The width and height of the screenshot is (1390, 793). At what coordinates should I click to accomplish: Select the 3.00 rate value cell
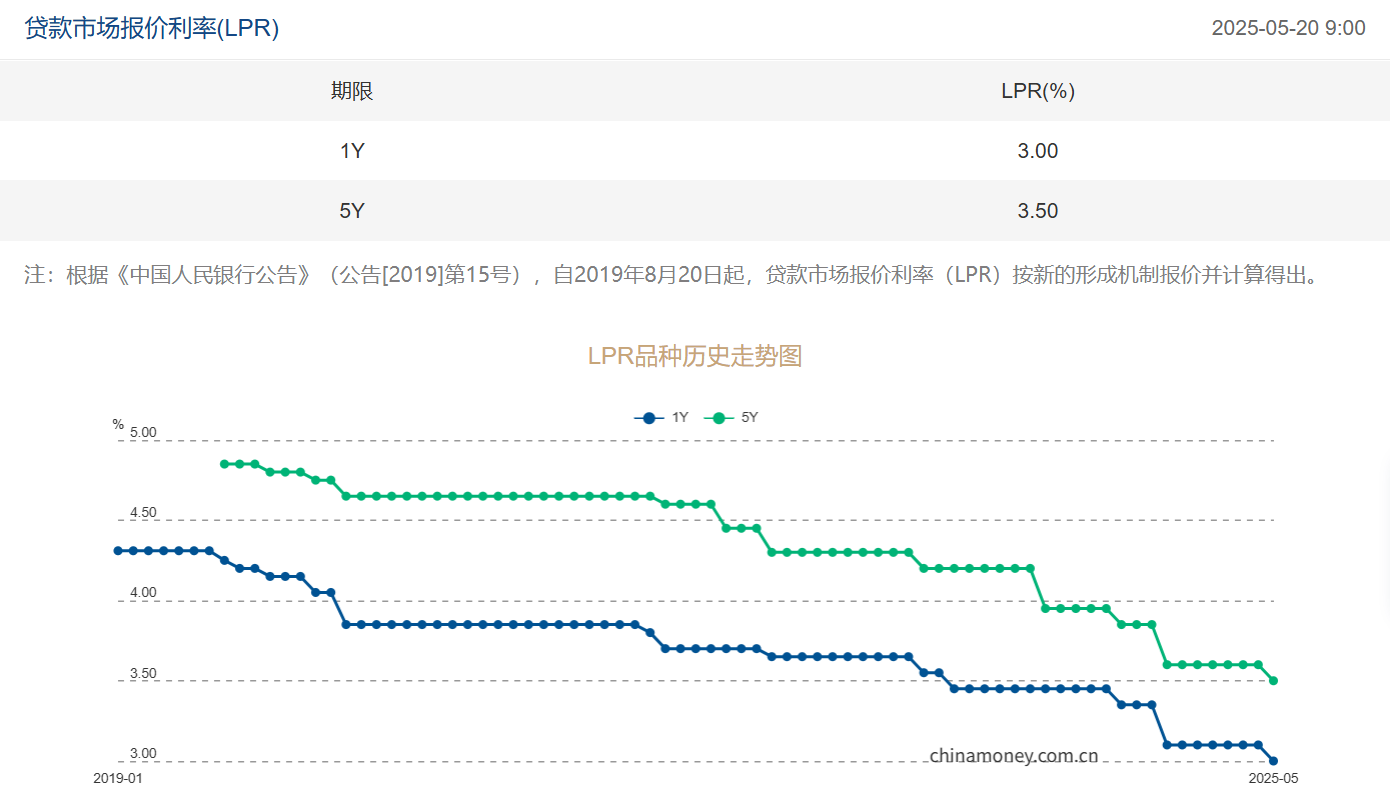[x=1038, y=151]
